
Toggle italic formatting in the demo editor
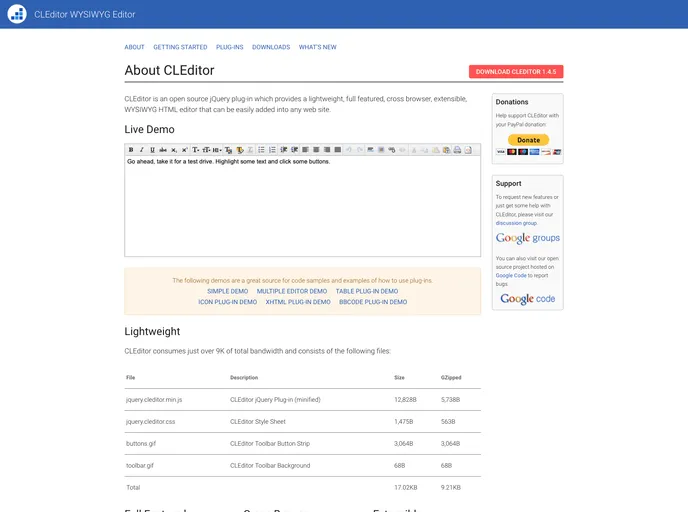pos(141,150)
